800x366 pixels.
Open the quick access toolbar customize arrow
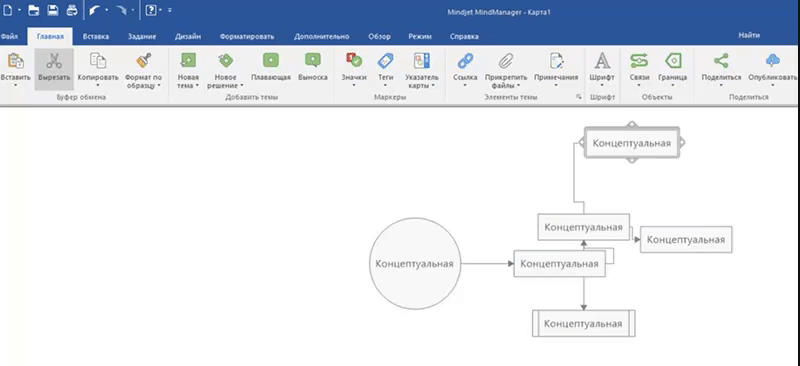click(x=169, y=10)
